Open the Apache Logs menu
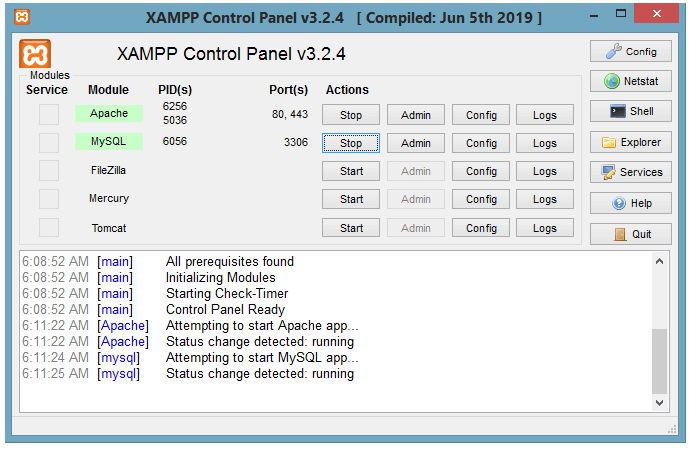The height and width of the screenshot is (449, 689). (x=545, y=115)
